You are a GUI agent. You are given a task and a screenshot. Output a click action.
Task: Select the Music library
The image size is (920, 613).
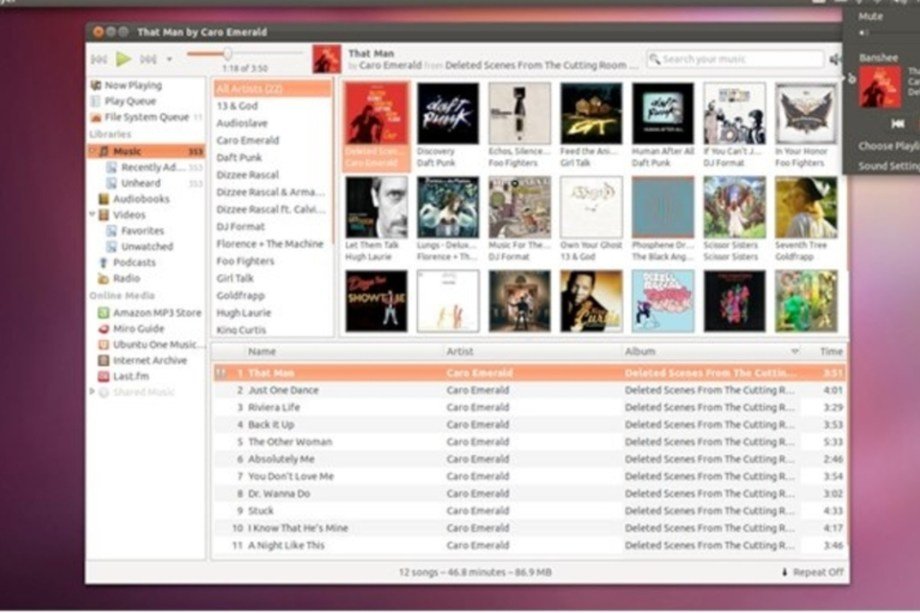pyautogui.click(x=146, y=151)
